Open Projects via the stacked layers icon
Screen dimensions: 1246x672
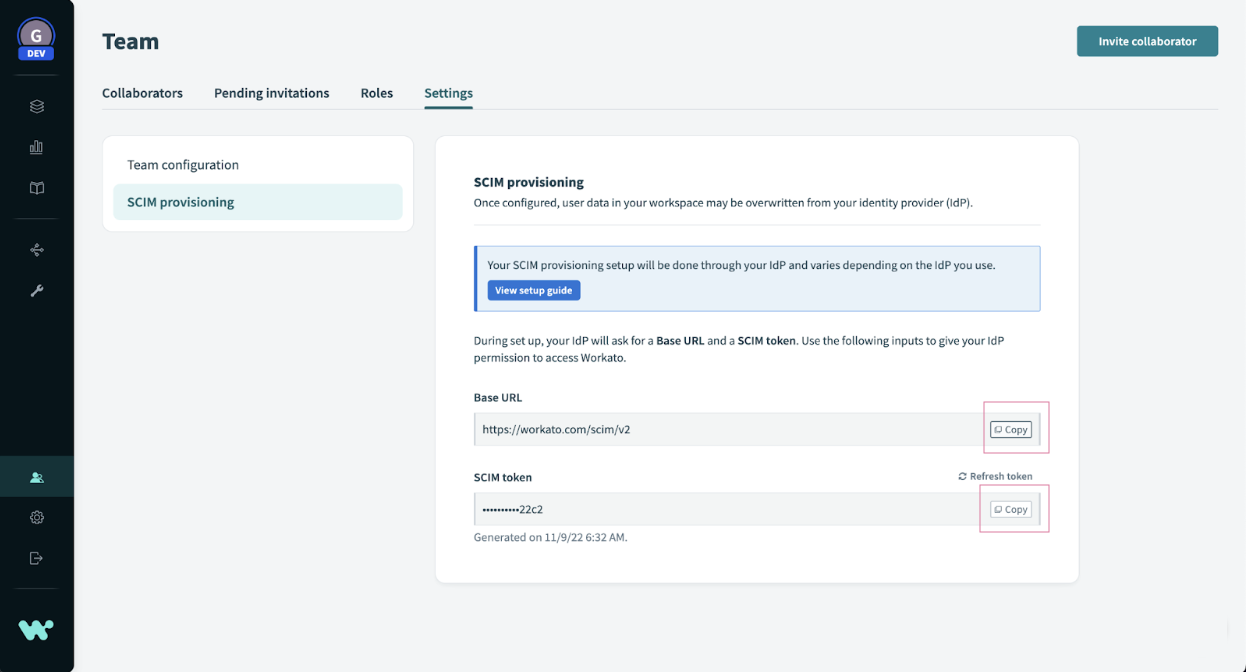point(37,107)
